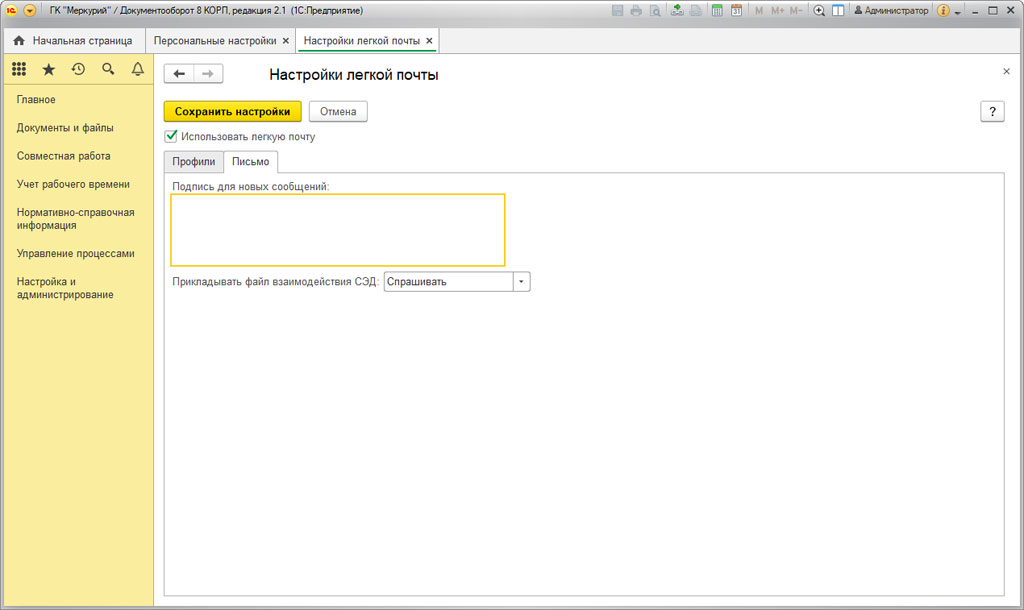Open the sections grid menu icon
This screenshot has width=1024, height=610.
coord(18,69)
